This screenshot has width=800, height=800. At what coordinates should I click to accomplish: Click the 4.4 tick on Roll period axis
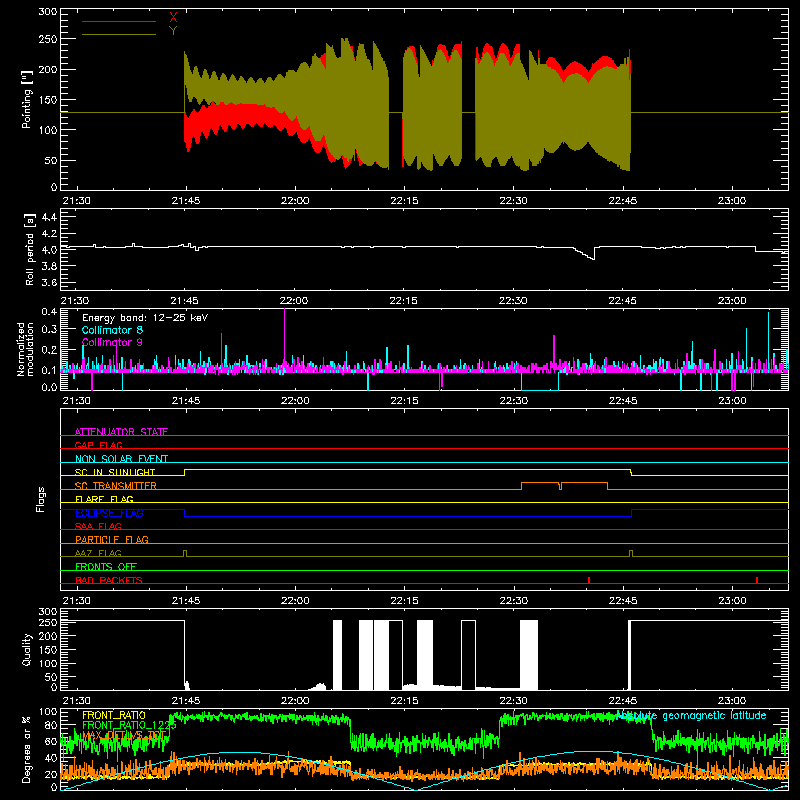tap(49, 217)
